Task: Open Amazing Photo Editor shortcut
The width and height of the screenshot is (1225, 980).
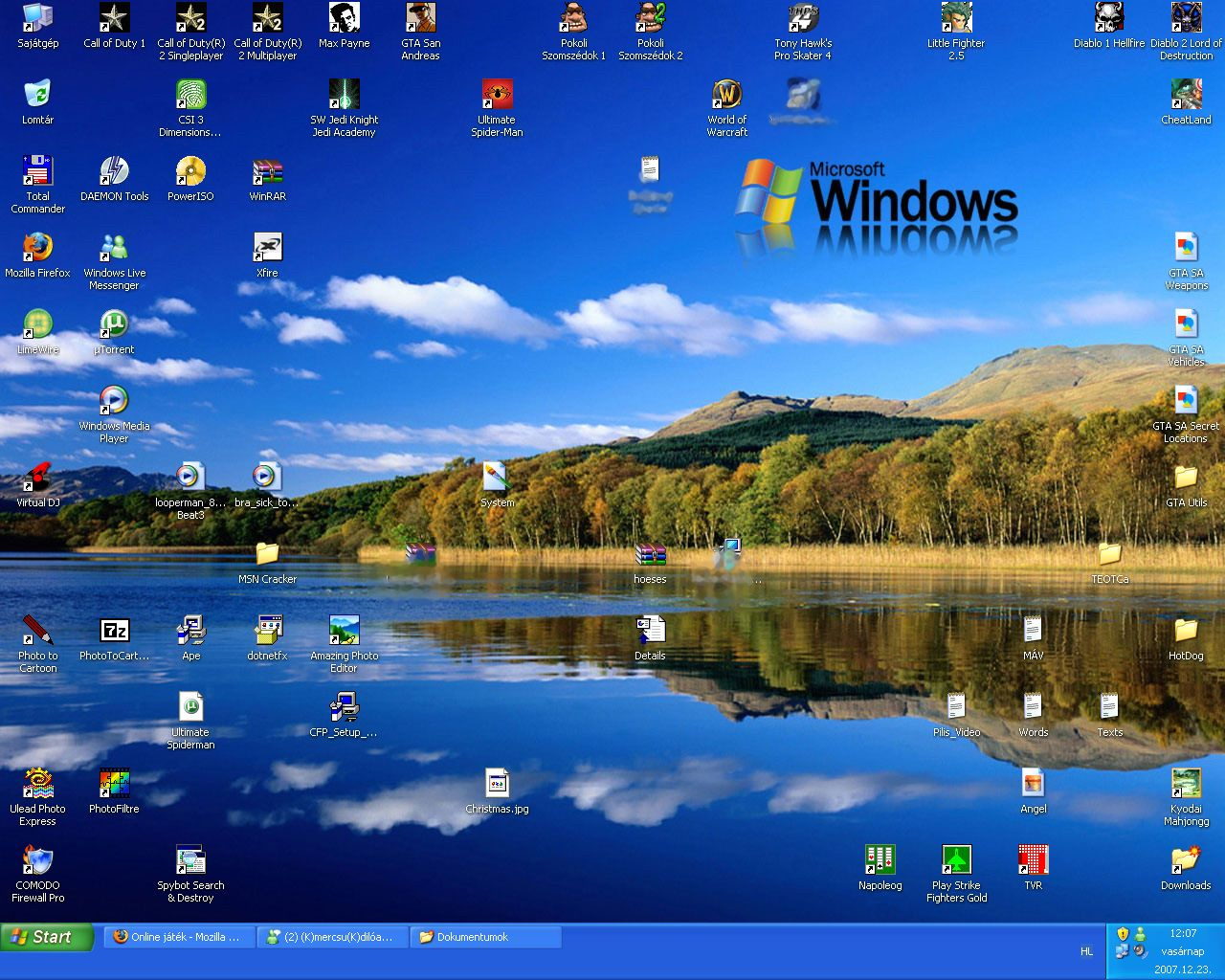Action: (x=344, y=645)
